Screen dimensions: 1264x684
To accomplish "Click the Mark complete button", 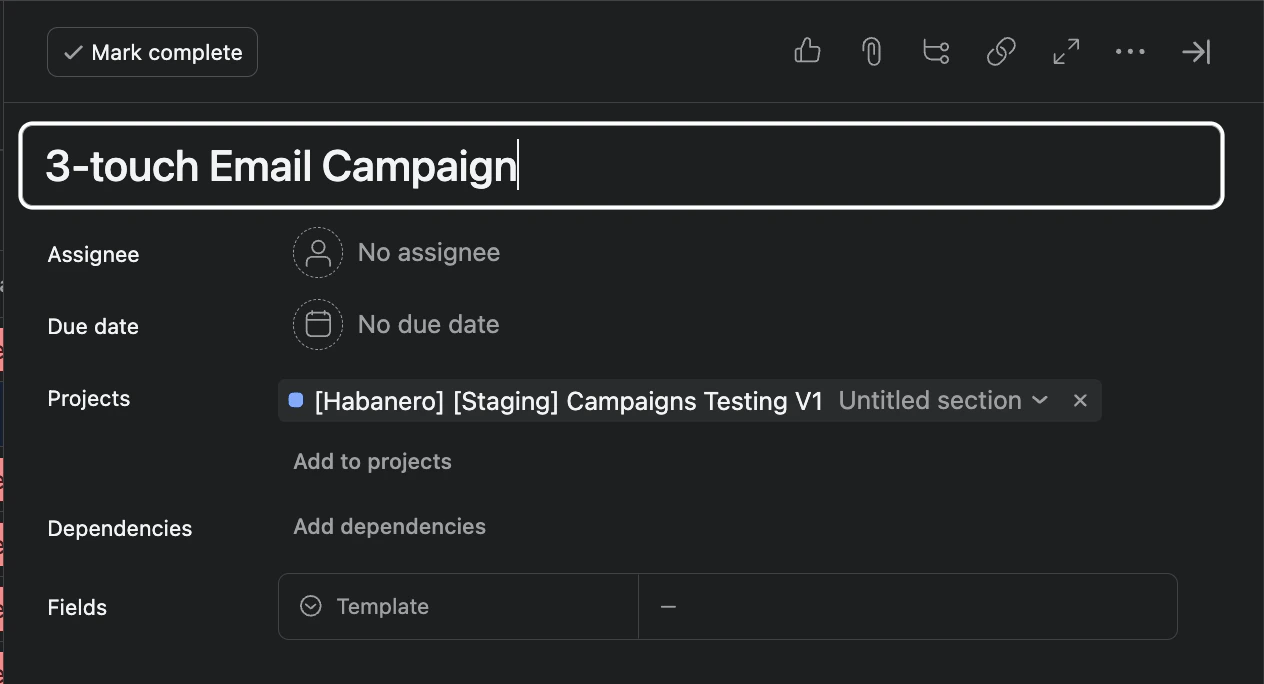I will click(x=152, y=53).
